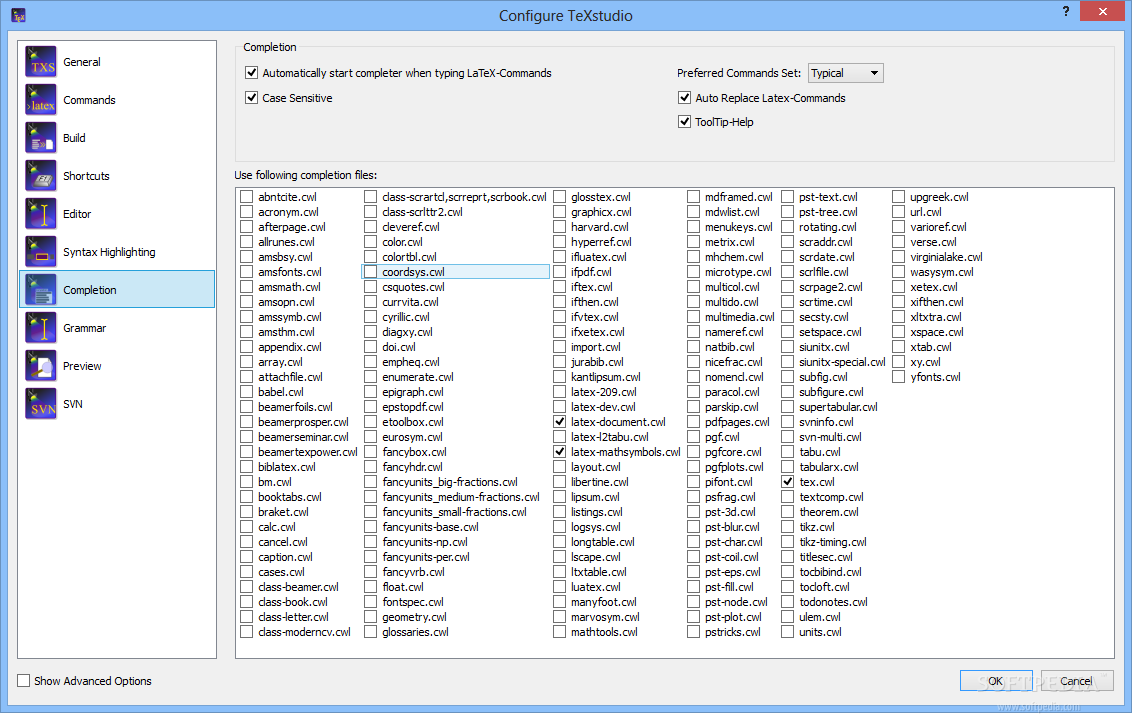This screenshot has width=1132, height=725.
Task: Check the tikz.cwl completion file
Action: click(788, 527)
